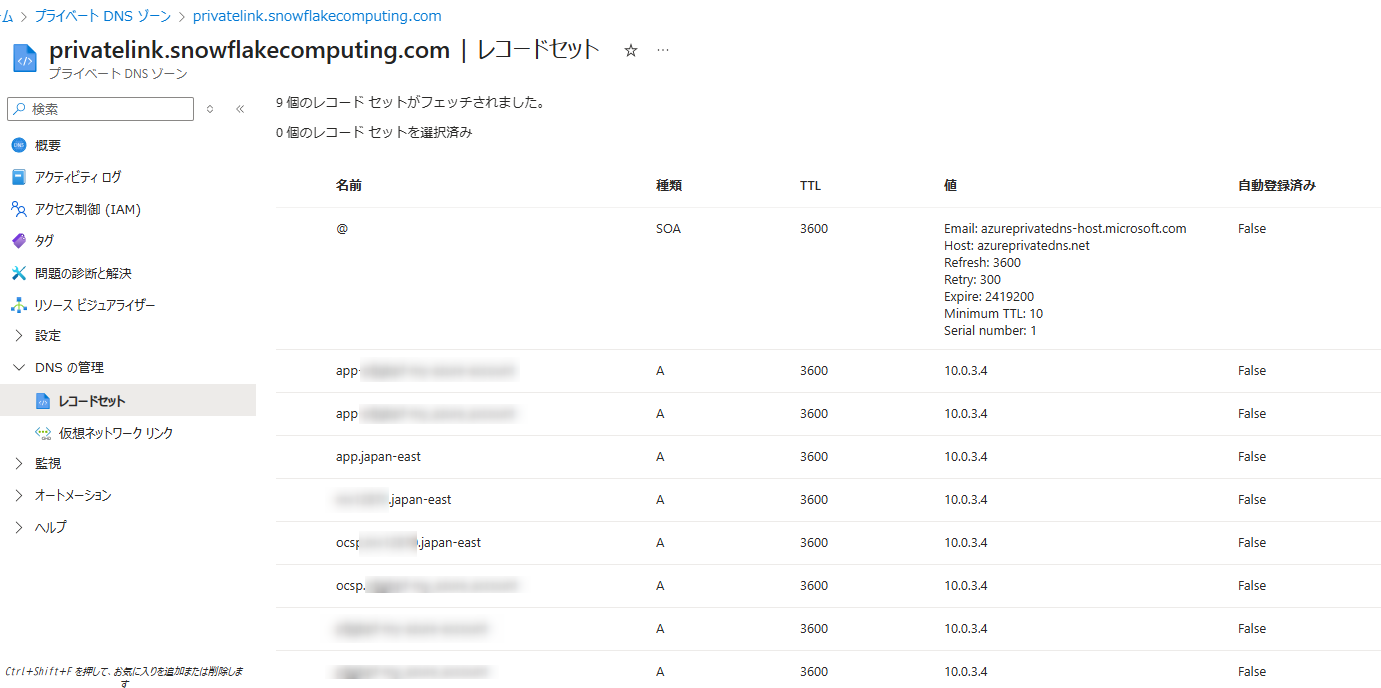1381x688 pixels.
Task: Click the 値 column header
Action: (950, 185)
